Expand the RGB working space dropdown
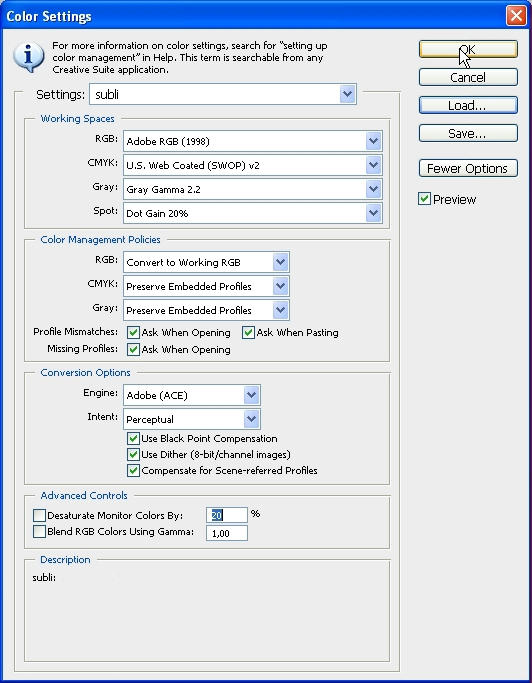This screenshot has width=532, height=683. pos(253,141)
